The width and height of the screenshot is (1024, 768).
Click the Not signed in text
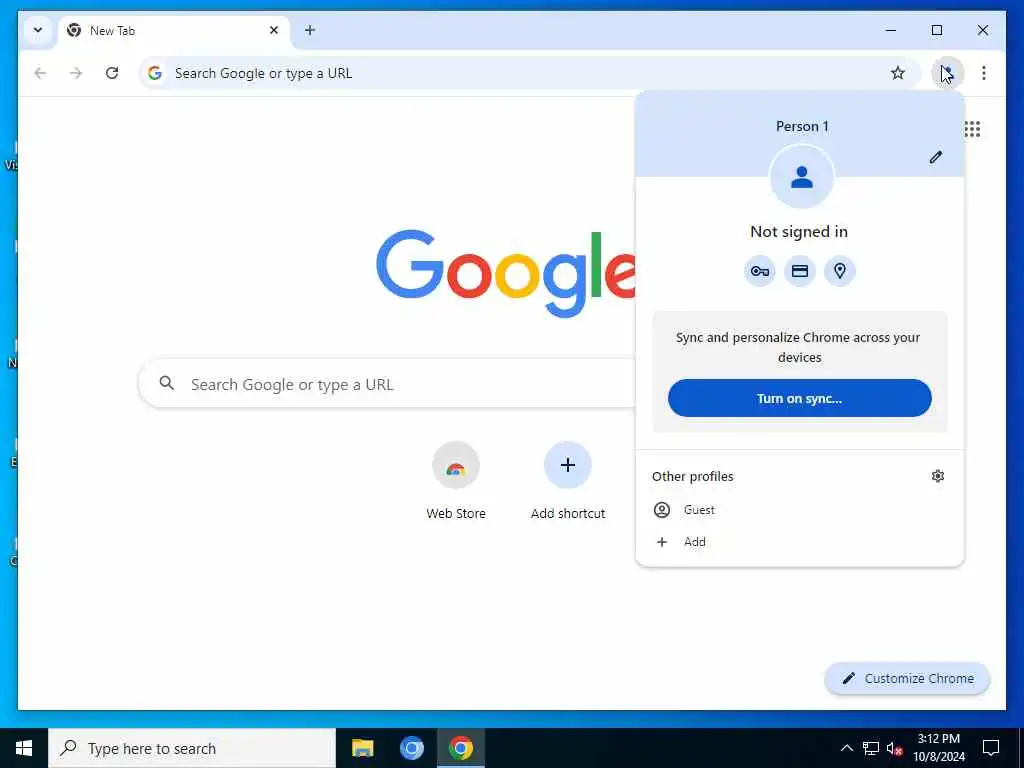tap(799, 232)
